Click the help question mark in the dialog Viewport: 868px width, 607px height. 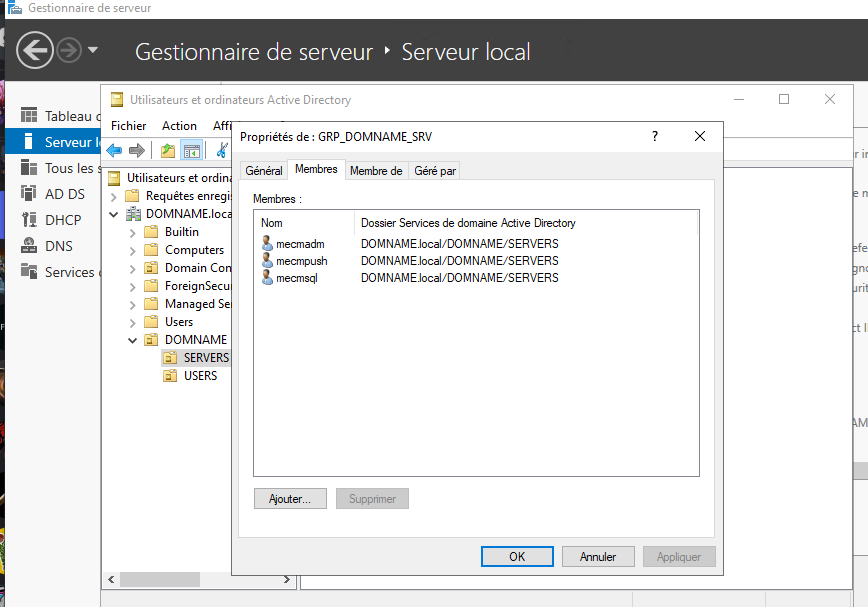655,136
